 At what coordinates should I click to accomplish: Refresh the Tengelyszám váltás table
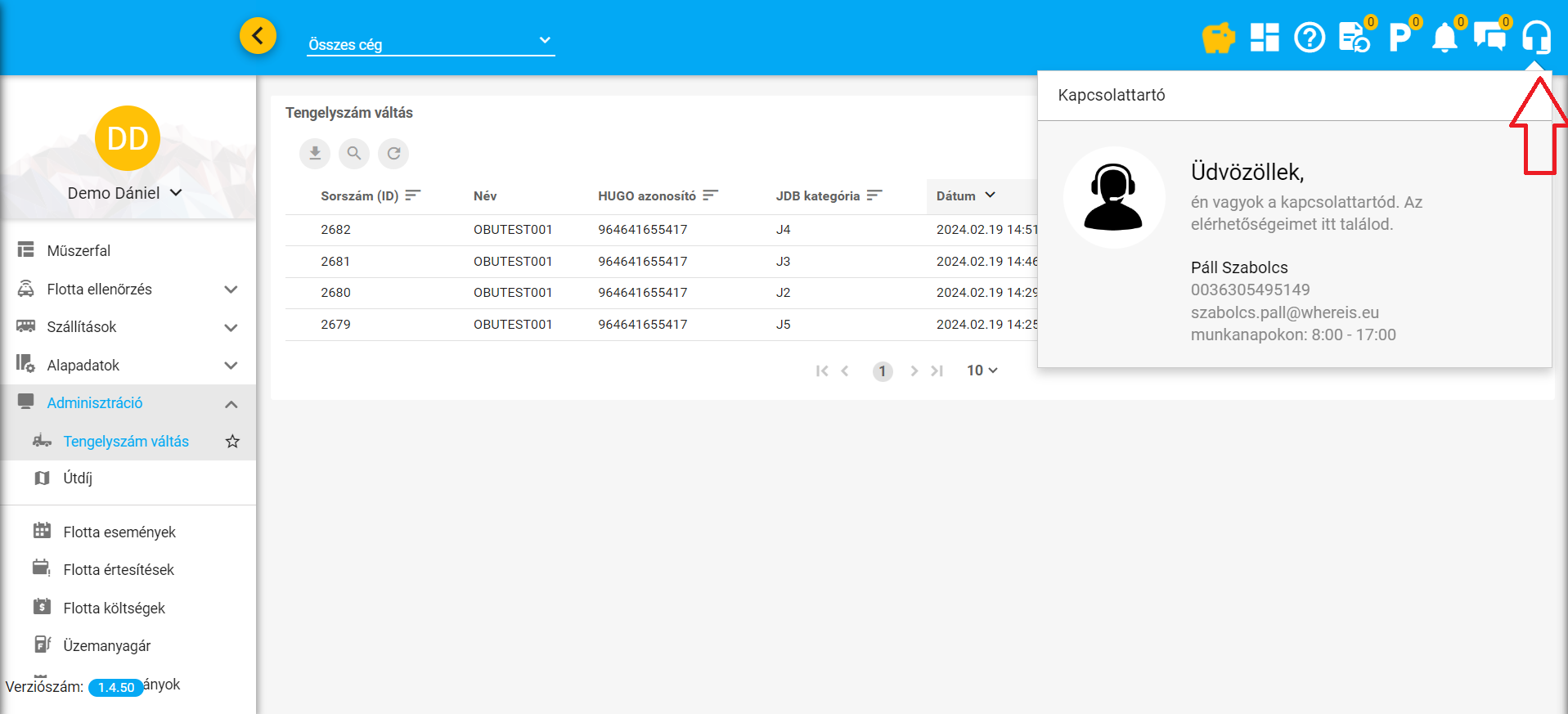(393, 153)
